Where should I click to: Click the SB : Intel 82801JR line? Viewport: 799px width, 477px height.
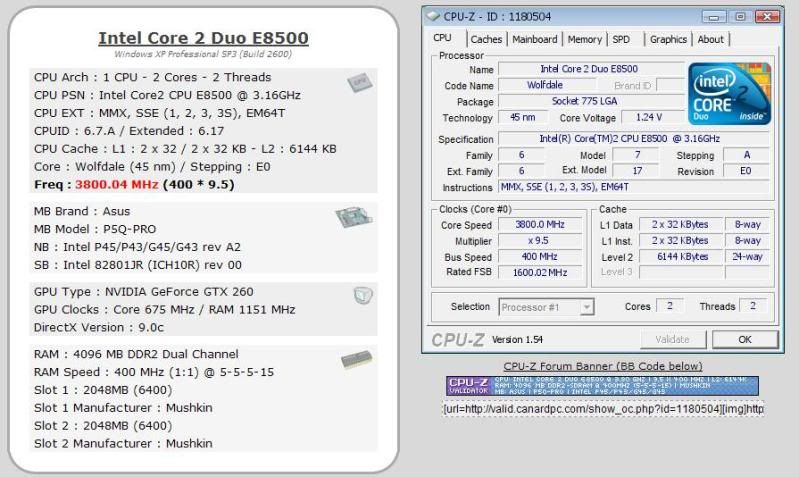[x=138, y=265]
